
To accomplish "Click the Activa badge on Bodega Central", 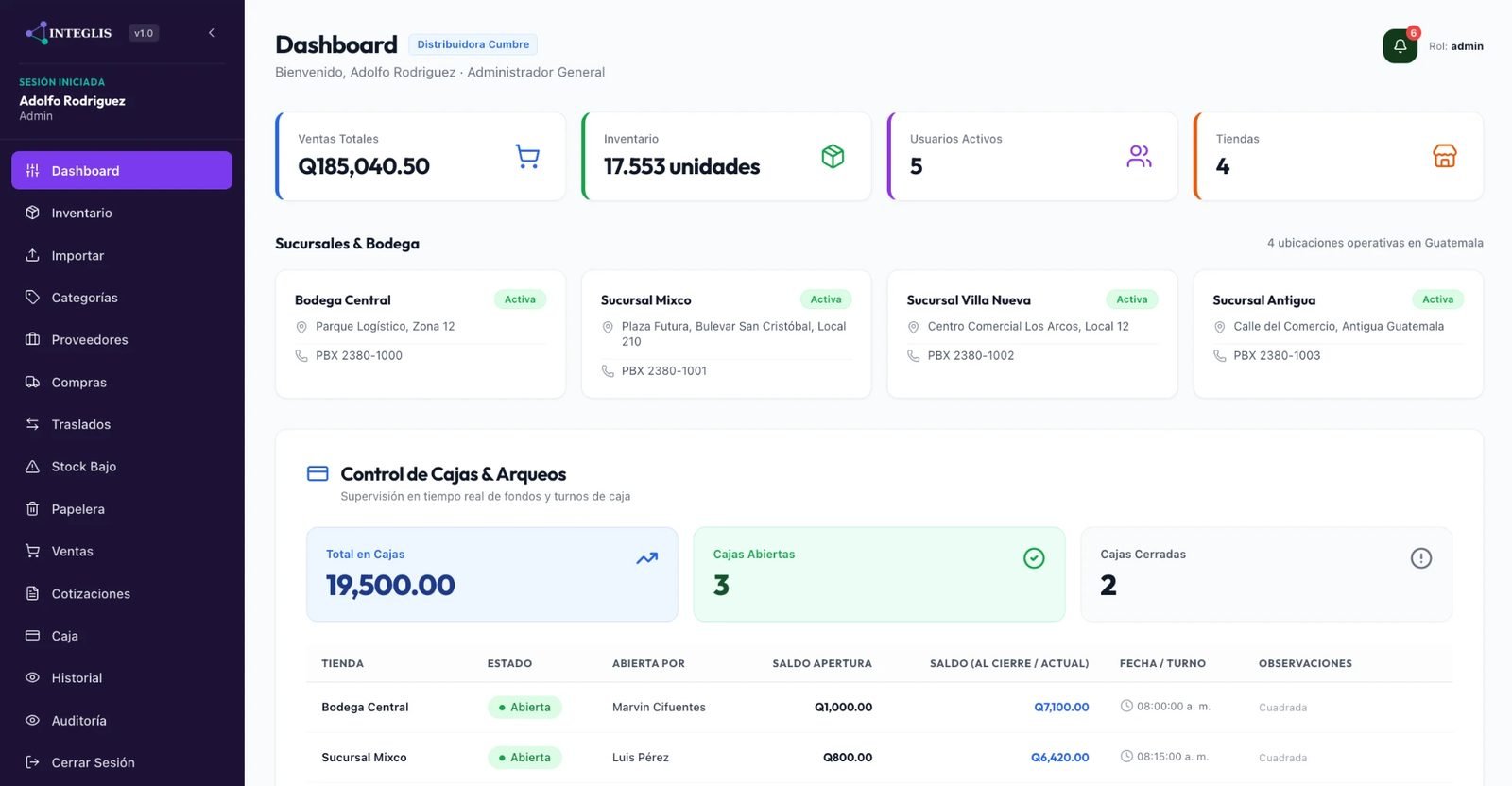I will 520,299.
